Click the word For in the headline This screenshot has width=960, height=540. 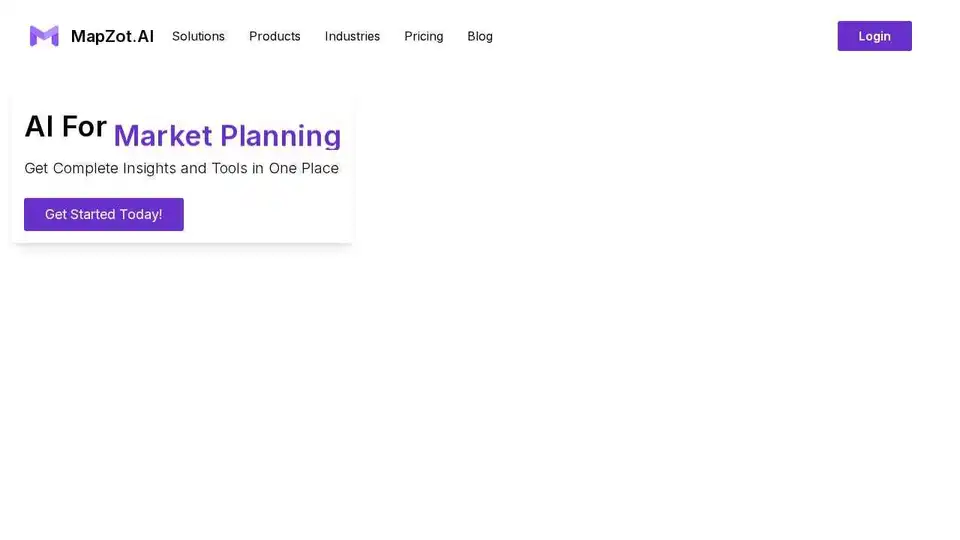click(x=84, y=127)
